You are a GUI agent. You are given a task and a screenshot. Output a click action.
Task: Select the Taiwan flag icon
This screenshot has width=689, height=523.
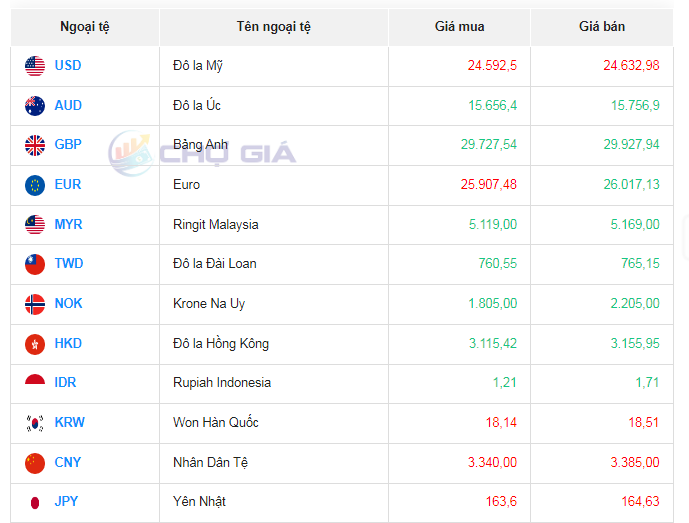coord(35,264)
